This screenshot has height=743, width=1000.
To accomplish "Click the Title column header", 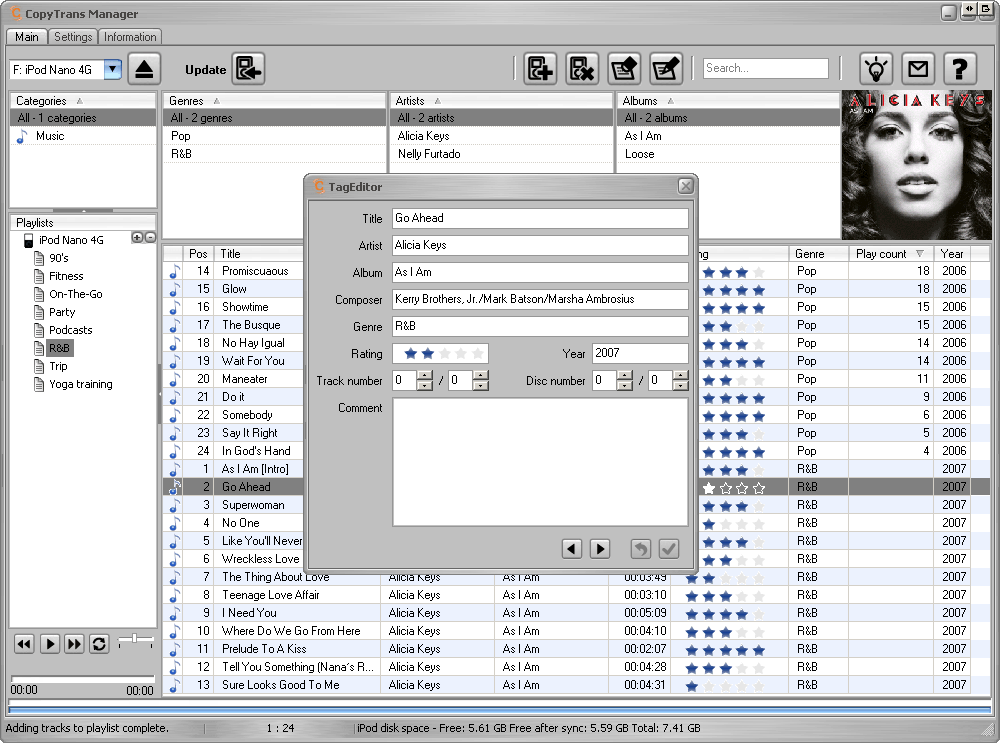I will click(259, 254).
